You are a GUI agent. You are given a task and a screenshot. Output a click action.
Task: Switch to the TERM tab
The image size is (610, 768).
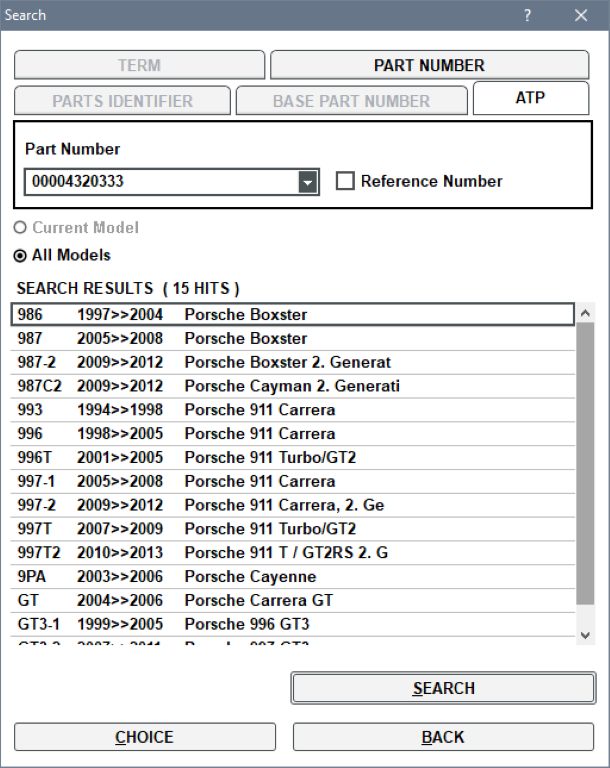tap(140, 65)
